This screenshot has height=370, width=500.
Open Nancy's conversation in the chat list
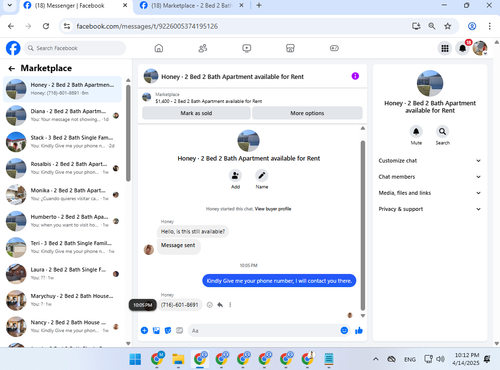pyautogui.click(x=62, y=327)
